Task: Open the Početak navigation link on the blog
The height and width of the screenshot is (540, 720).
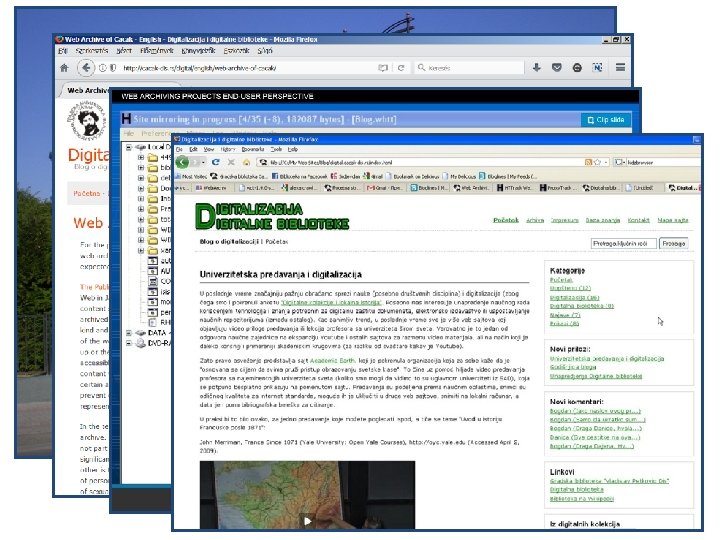Action: pos(506,220)
